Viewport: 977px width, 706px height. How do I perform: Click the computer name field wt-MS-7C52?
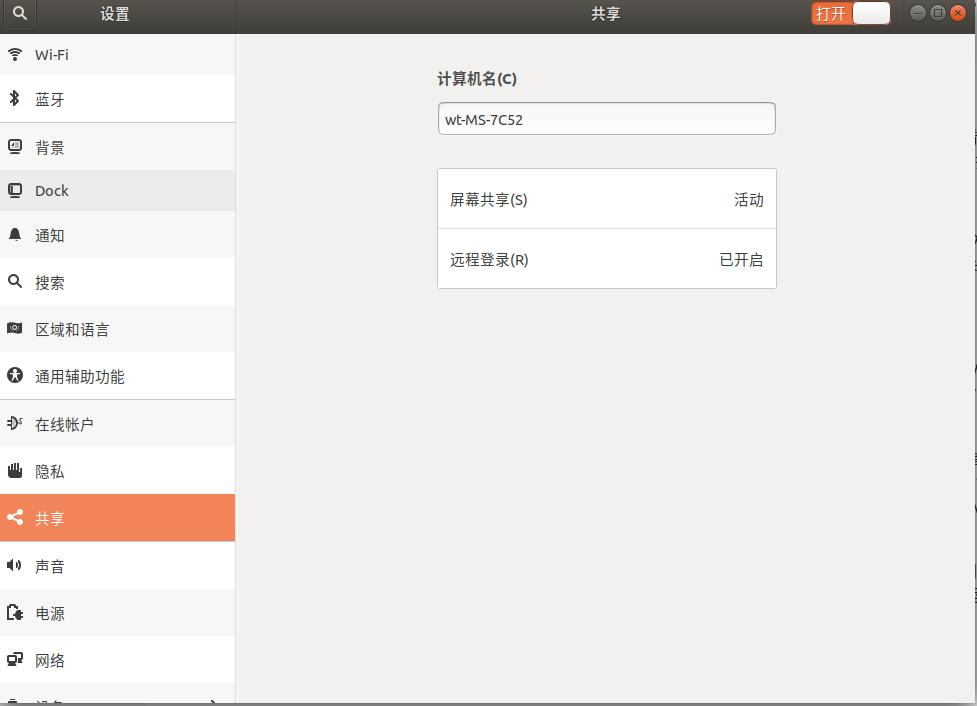(607, 118)
